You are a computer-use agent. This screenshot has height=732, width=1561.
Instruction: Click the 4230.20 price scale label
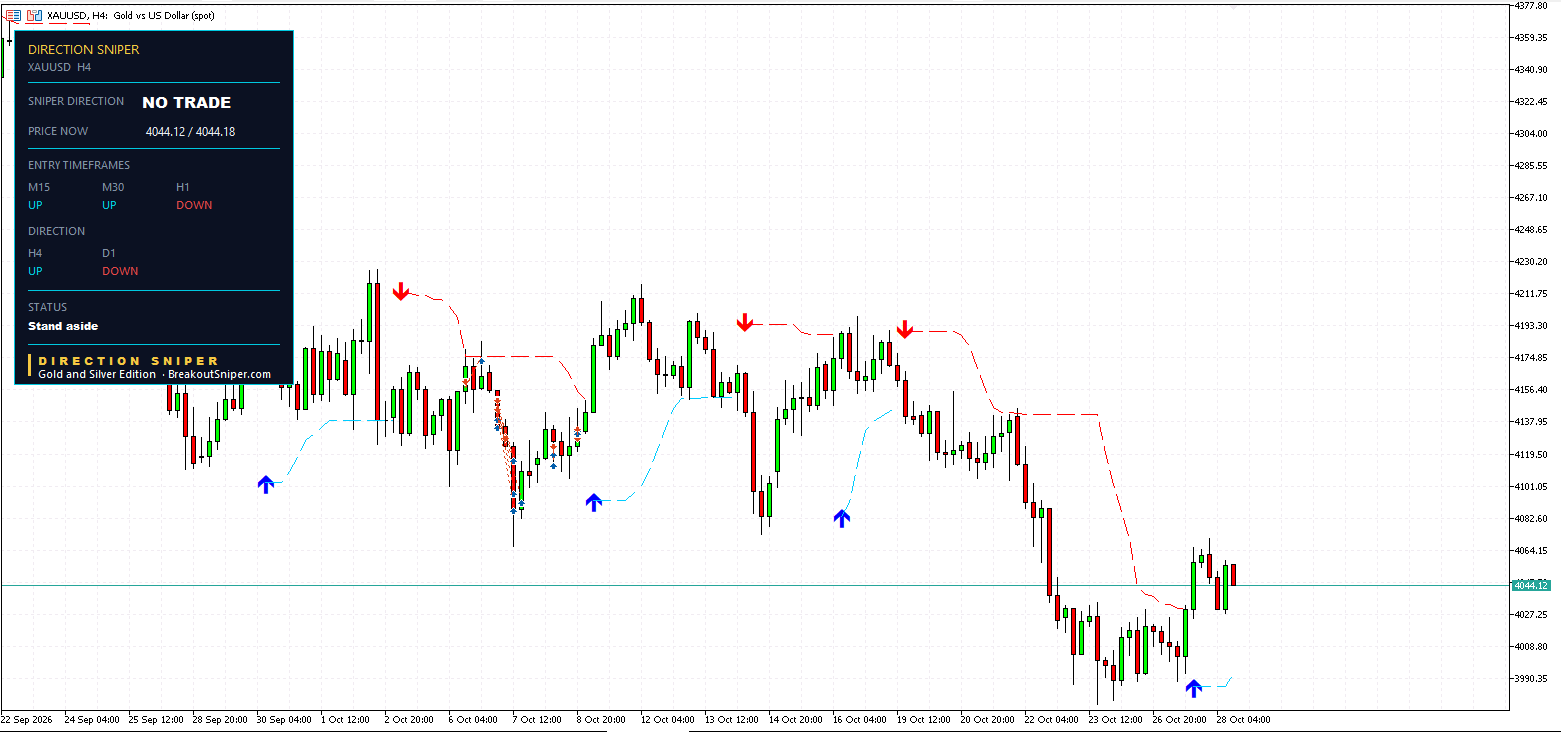[1532, 261]
